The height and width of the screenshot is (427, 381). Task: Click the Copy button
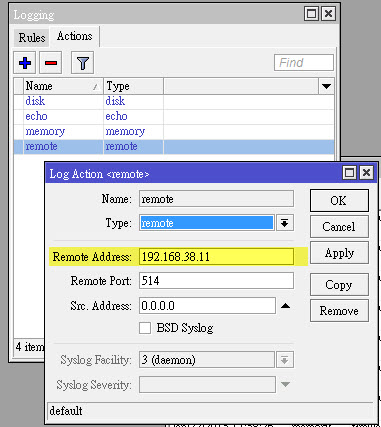339,285
